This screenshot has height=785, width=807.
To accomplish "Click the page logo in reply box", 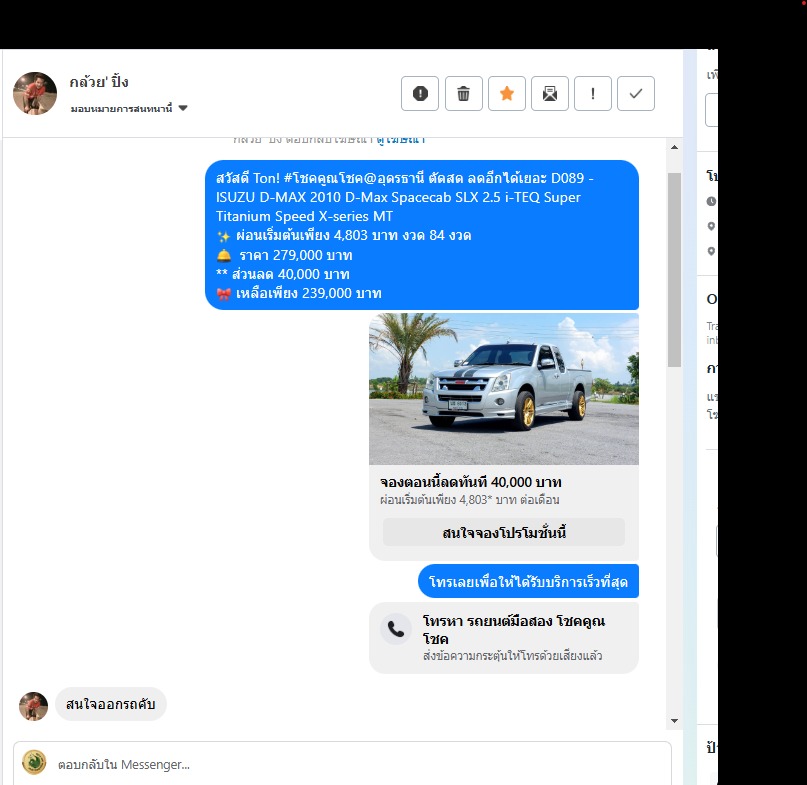I will pos(34,762).
